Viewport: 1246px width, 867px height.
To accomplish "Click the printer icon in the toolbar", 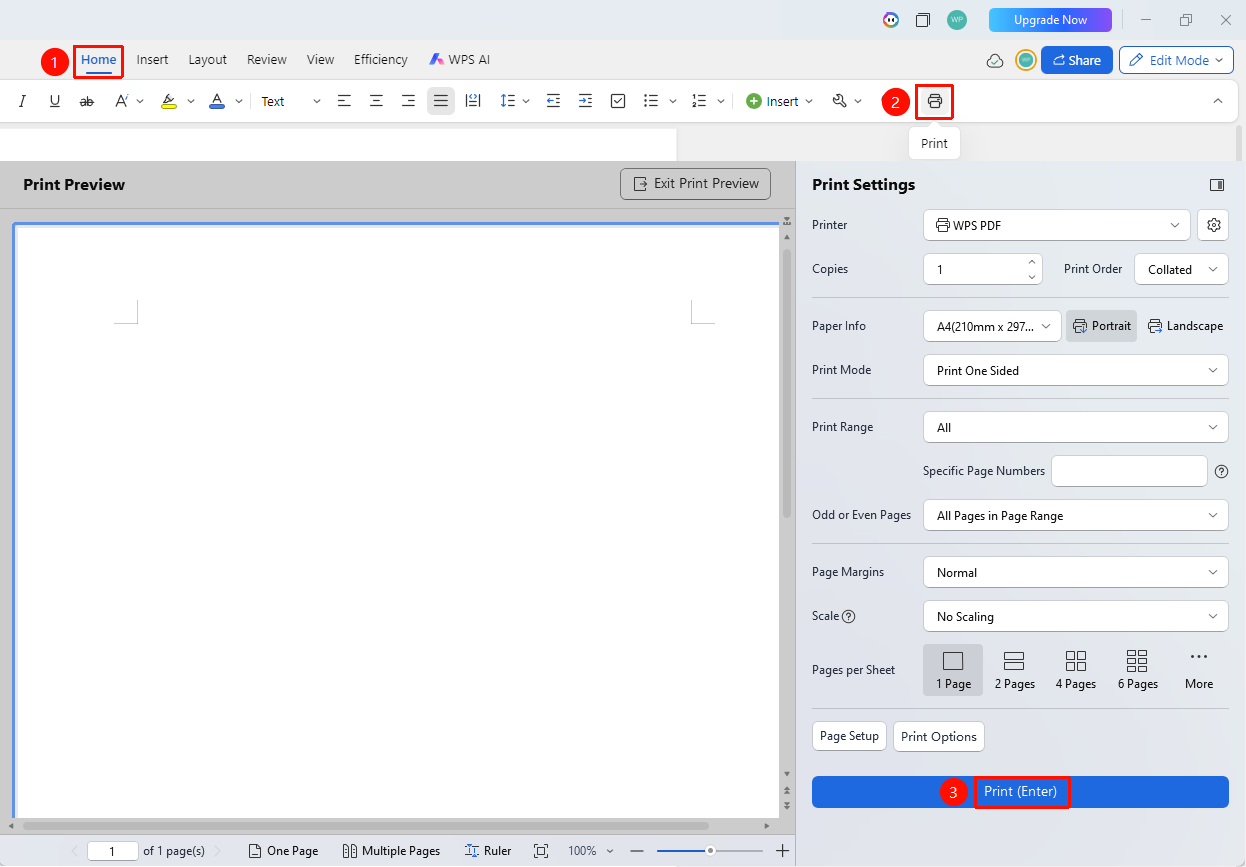I will point(934,101).
